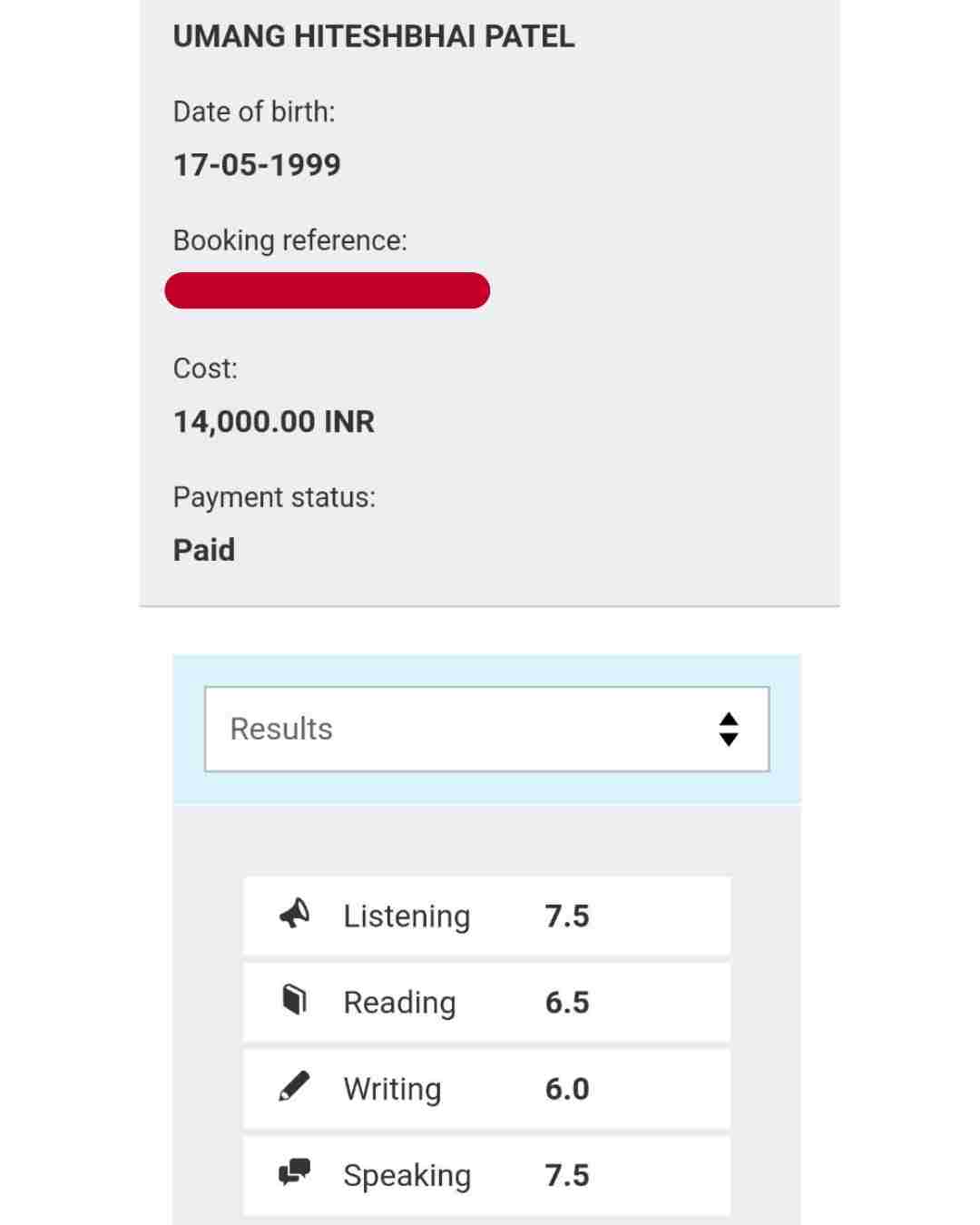The image size is (980, 1225).
Task: Select the Reading score row
Action: (x=486, y=1002)
